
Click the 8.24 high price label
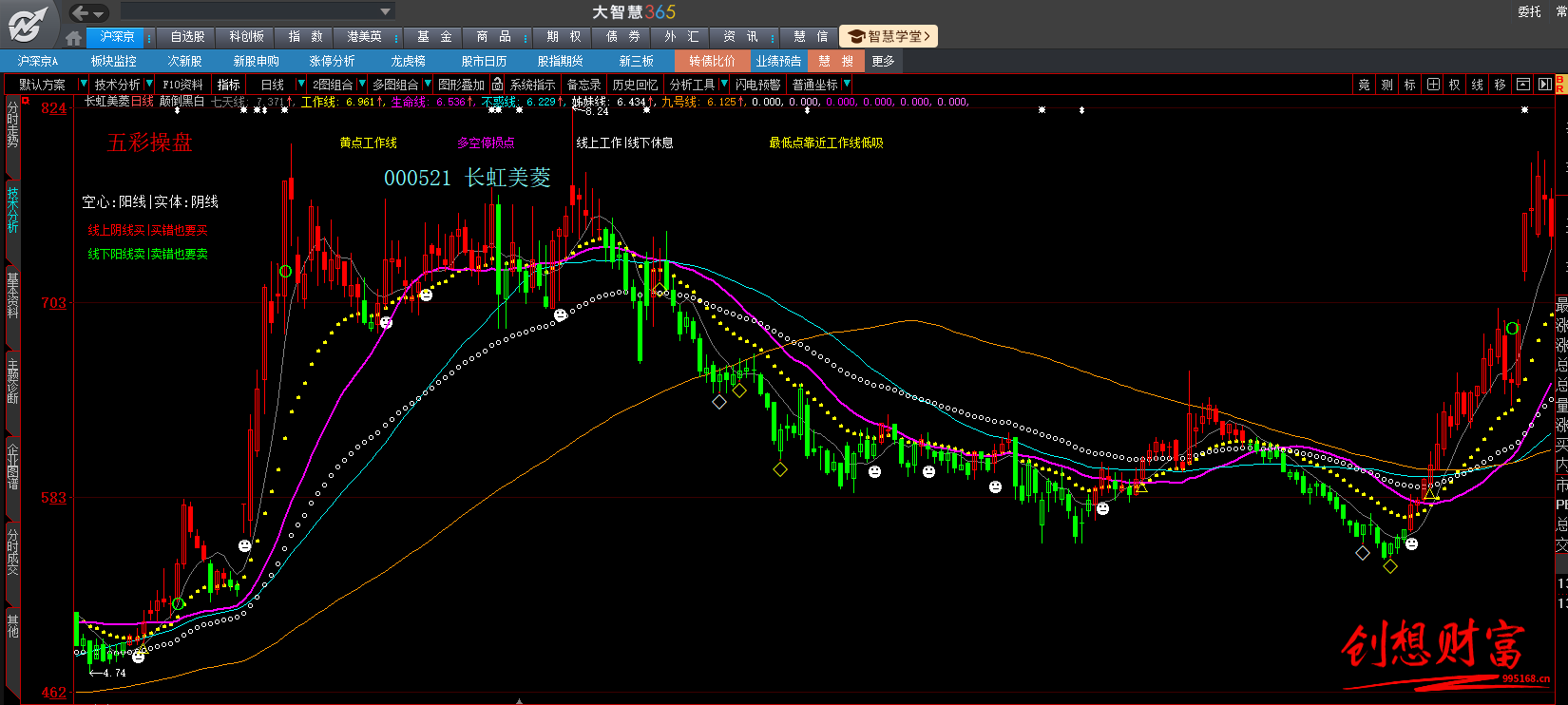pyautogui.click(x=596, y=111)
